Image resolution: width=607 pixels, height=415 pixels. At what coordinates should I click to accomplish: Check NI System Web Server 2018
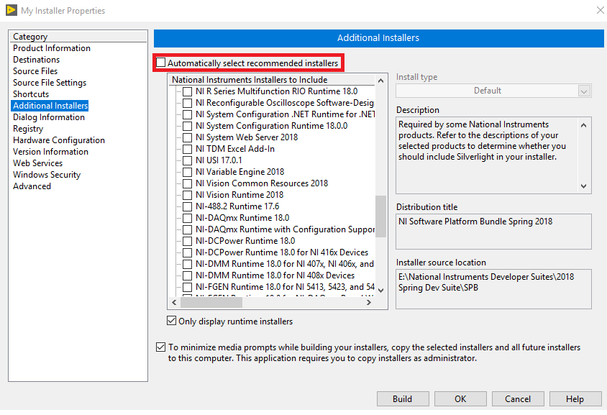(187, 137)
